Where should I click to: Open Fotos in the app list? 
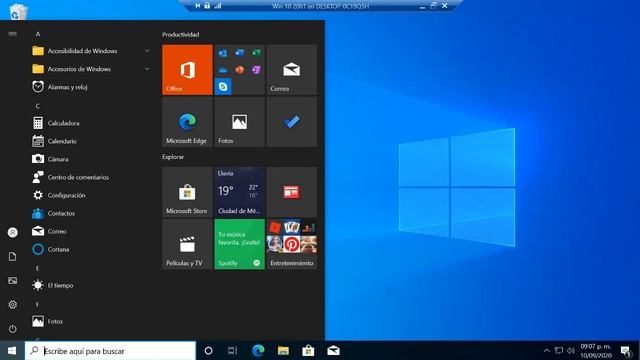pos(92,321)
